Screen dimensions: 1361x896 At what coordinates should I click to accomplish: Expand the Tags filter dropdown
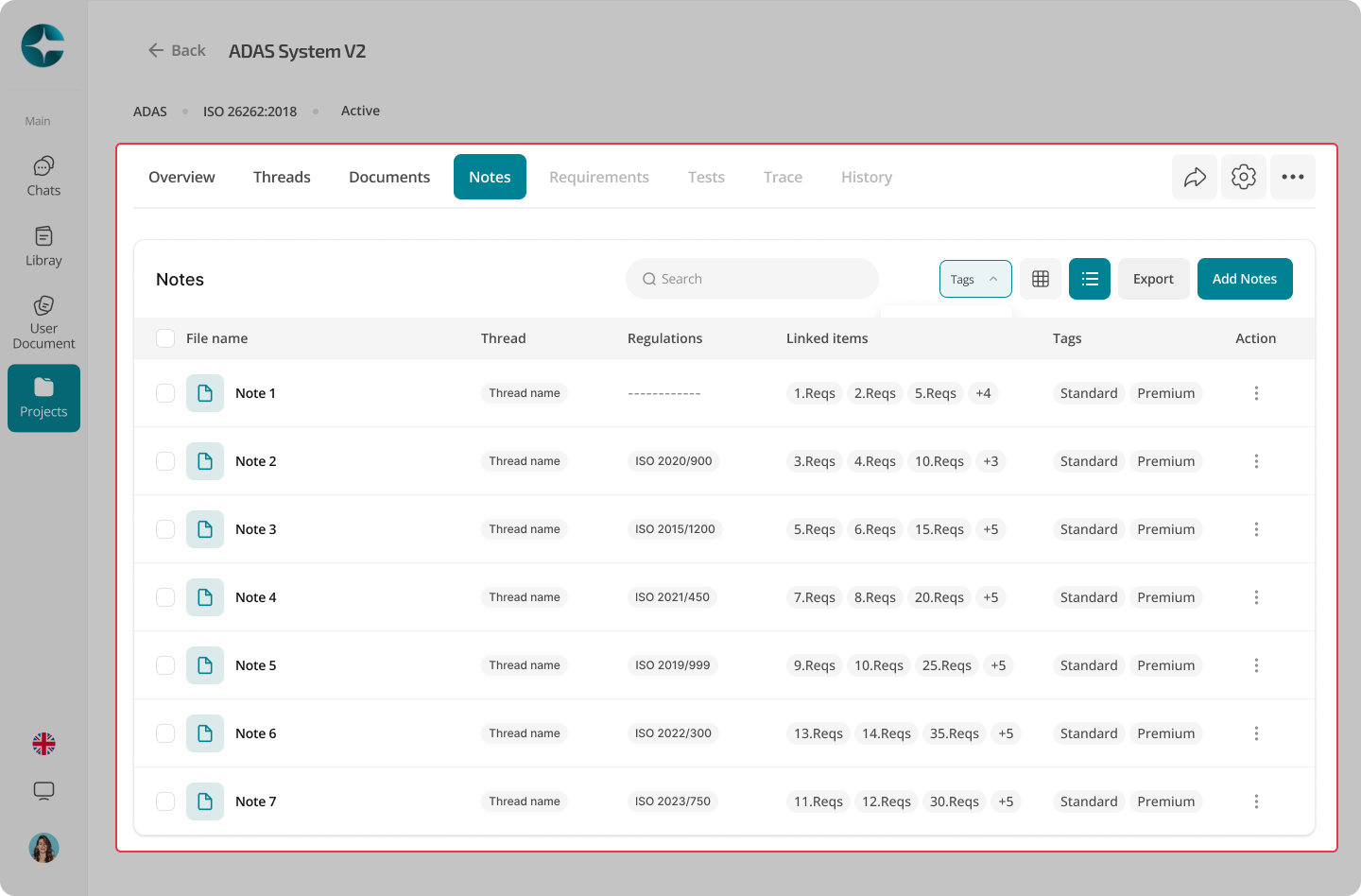(x=975, y=279)
